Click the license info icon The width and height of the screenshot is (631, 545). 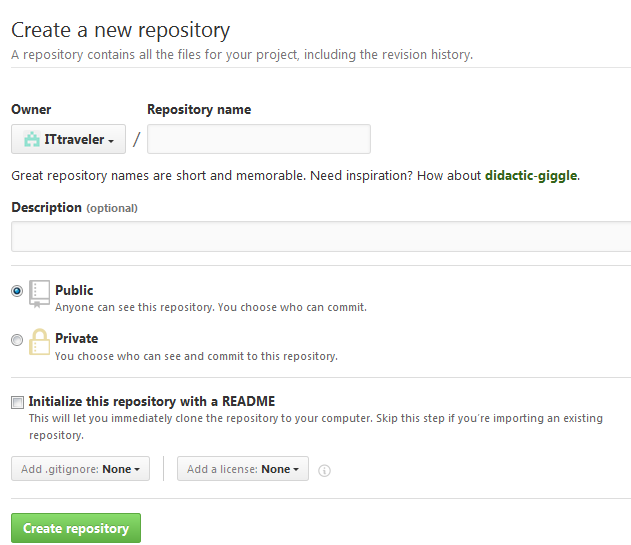[324, 470]
